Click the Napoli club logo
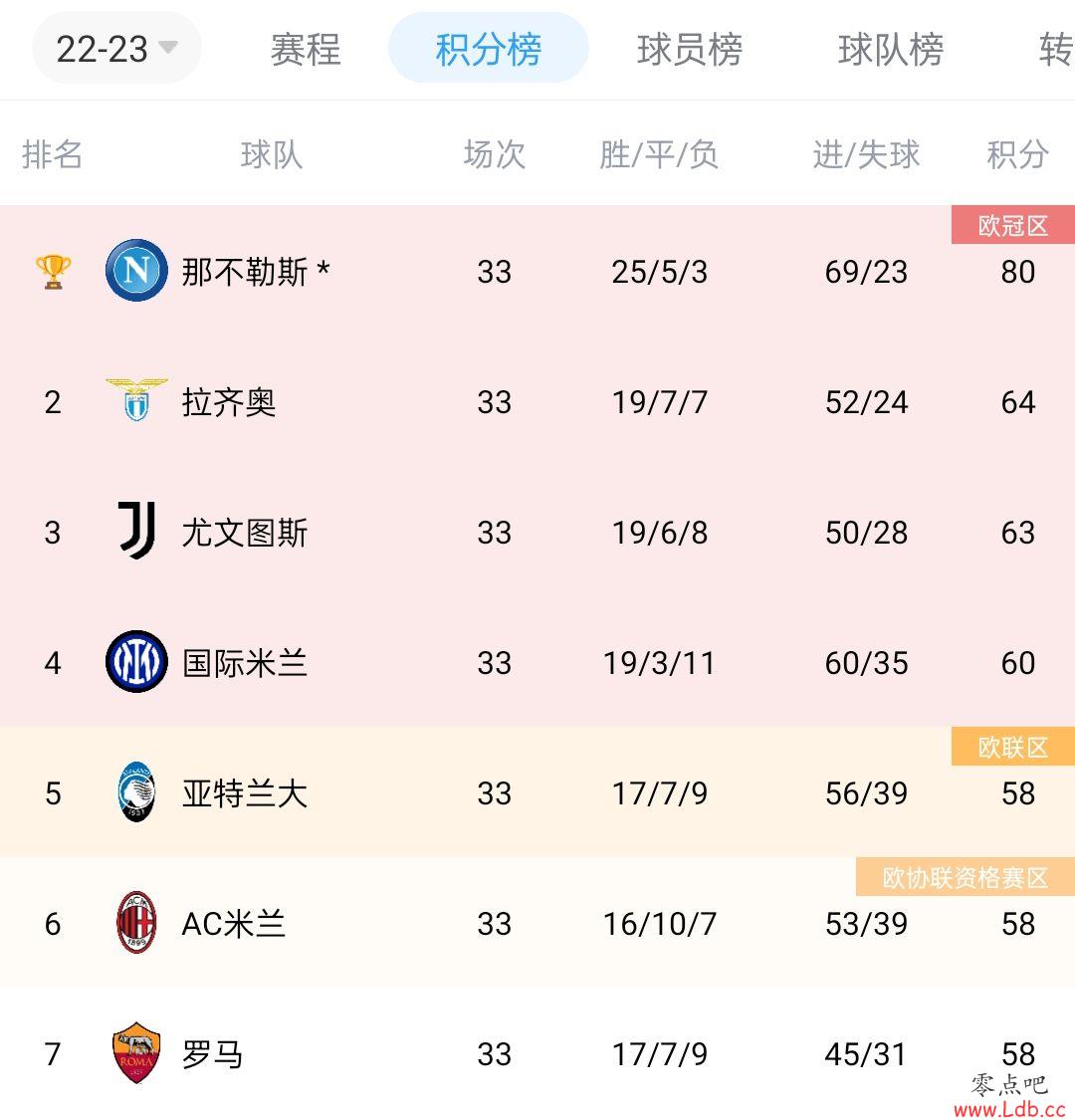Image resolution: width=1075 pixels, height=1120 pixels. click(136, 270)
